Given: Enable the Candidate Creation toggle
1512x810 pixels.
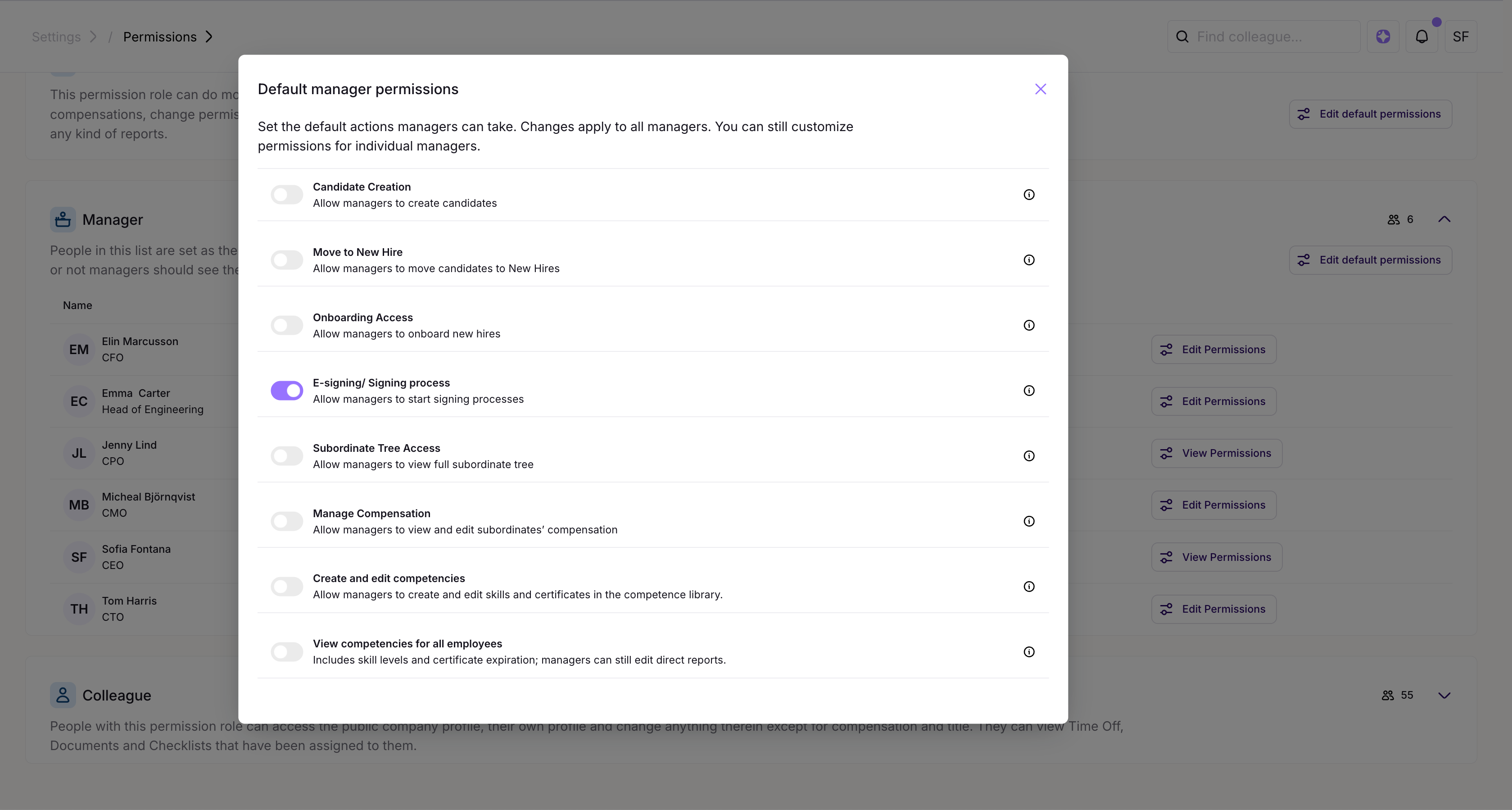Looking at the screenshot, I should (x=286, y=195).
